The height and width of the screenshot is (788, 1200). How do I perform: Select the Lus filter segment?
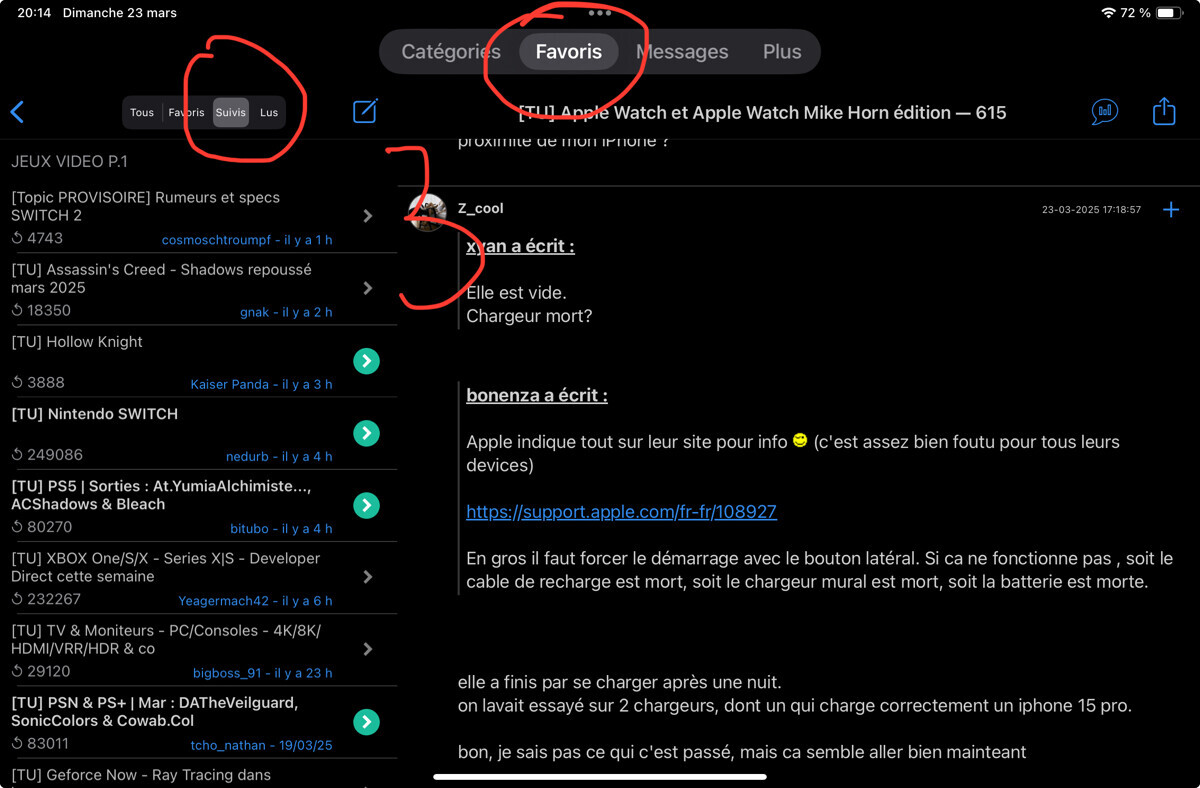coord(269,112)
